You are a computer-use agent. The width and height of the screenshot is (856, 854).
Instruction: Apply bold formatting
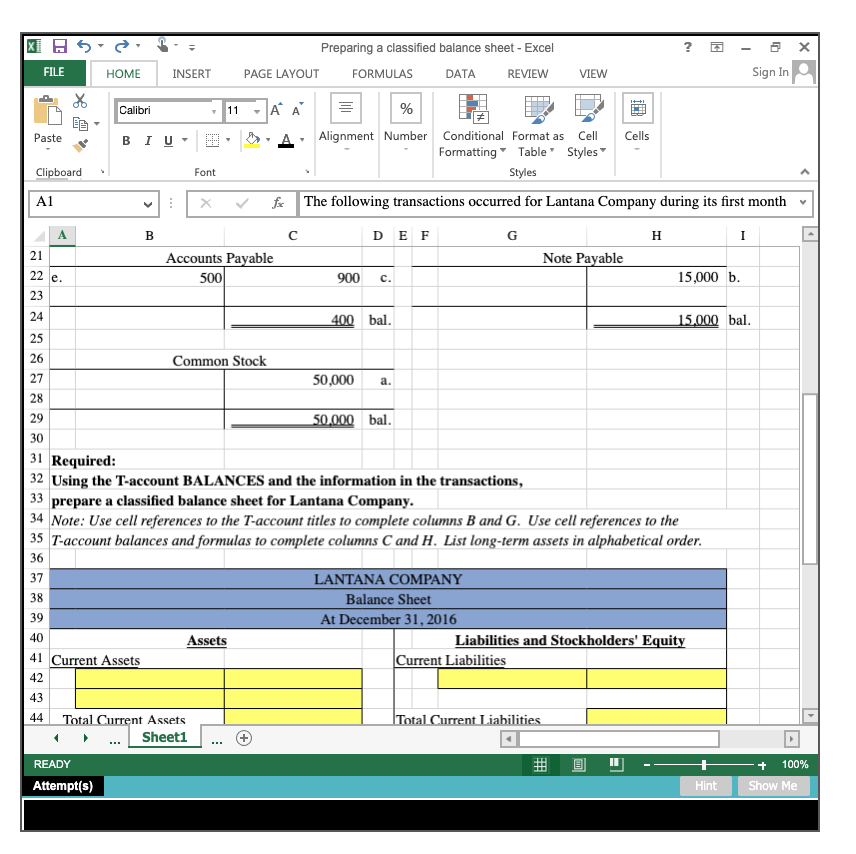(124, 140)
